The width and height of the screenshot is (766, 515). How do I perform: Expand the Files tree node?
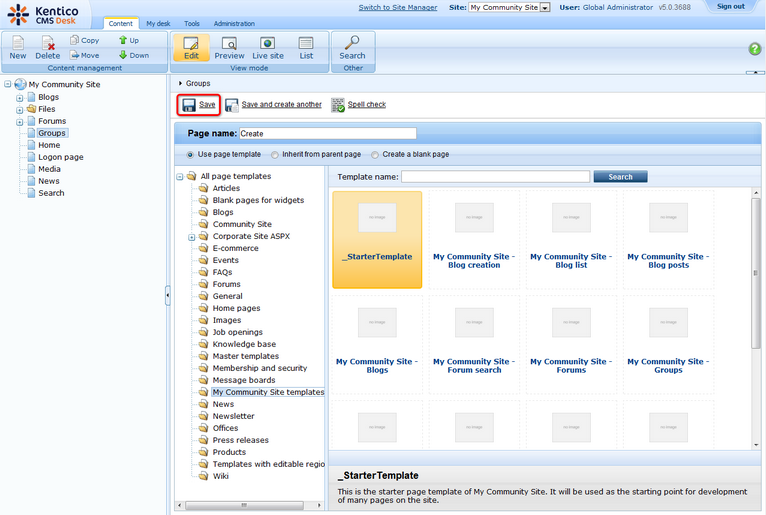click(x=20, y=110)
